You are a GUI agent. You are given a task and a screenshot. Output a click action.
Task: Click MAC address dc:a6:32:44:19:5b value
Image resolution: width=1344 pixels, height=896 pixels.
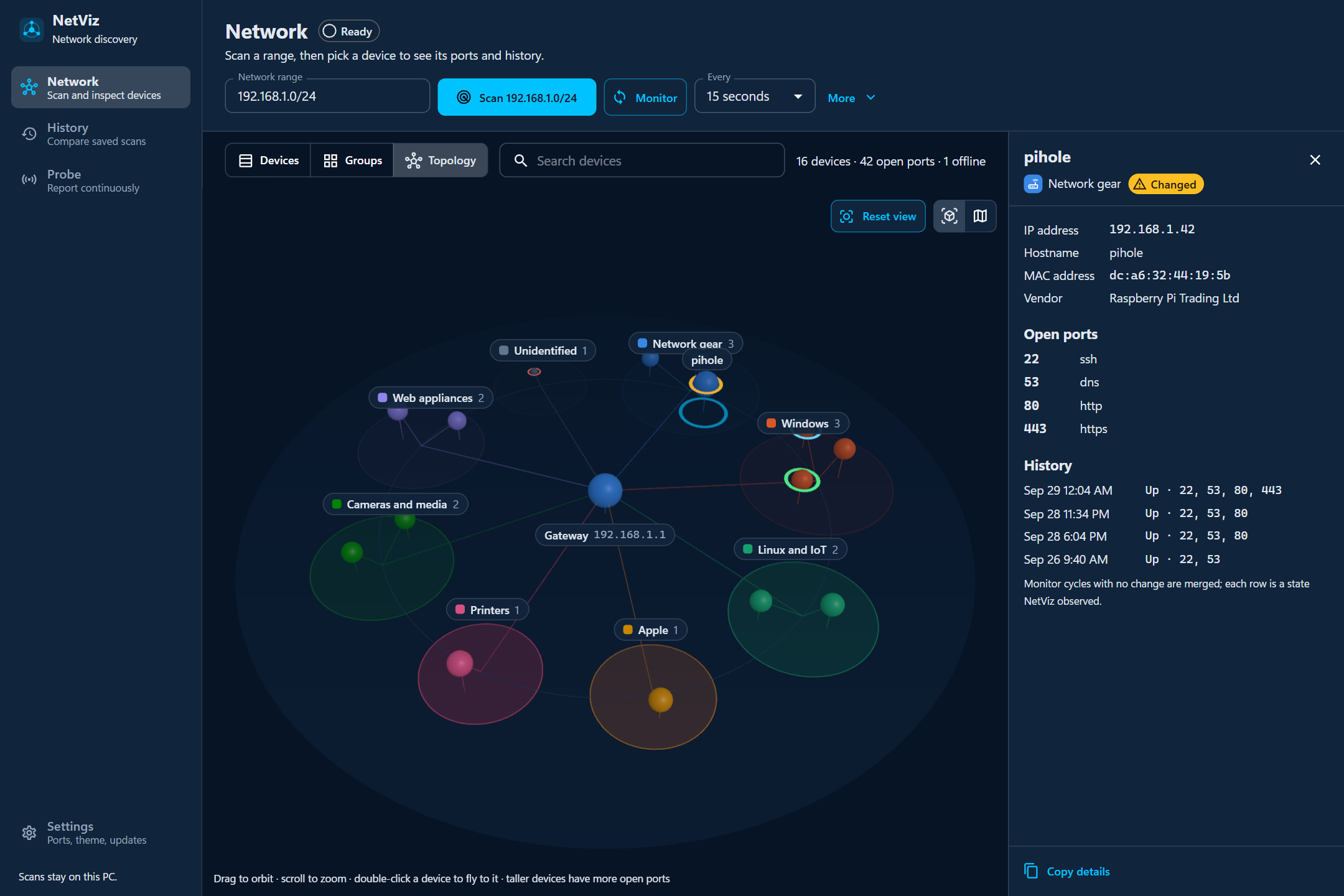1170,275
